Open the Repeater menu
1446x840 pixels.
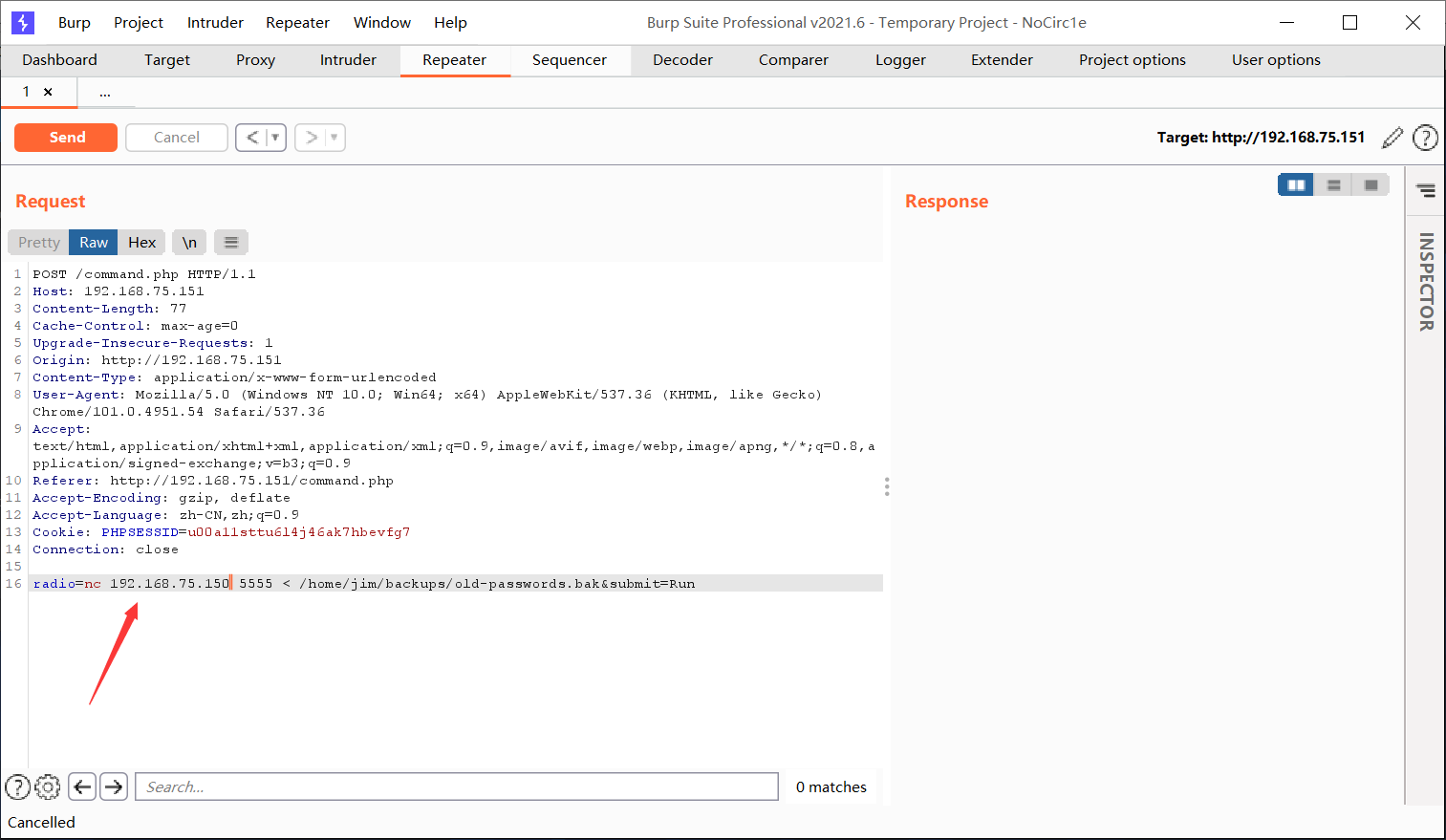(297, 22)
